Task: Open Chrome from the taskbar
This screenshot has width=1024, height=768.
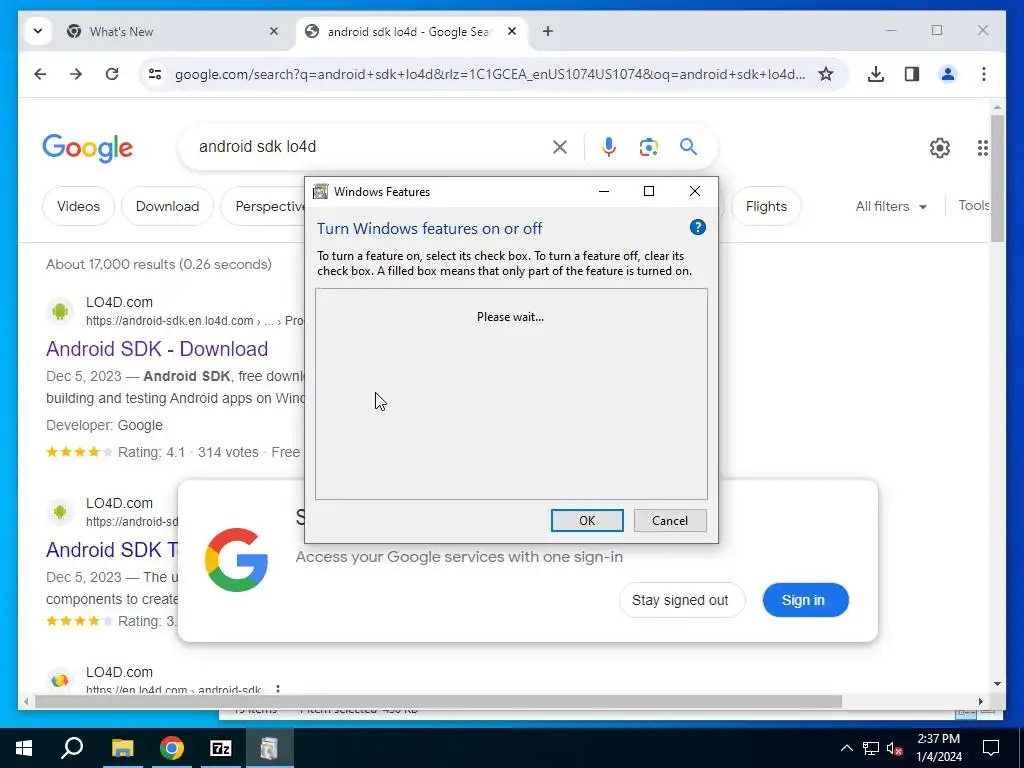Action: tap(172, 748)
